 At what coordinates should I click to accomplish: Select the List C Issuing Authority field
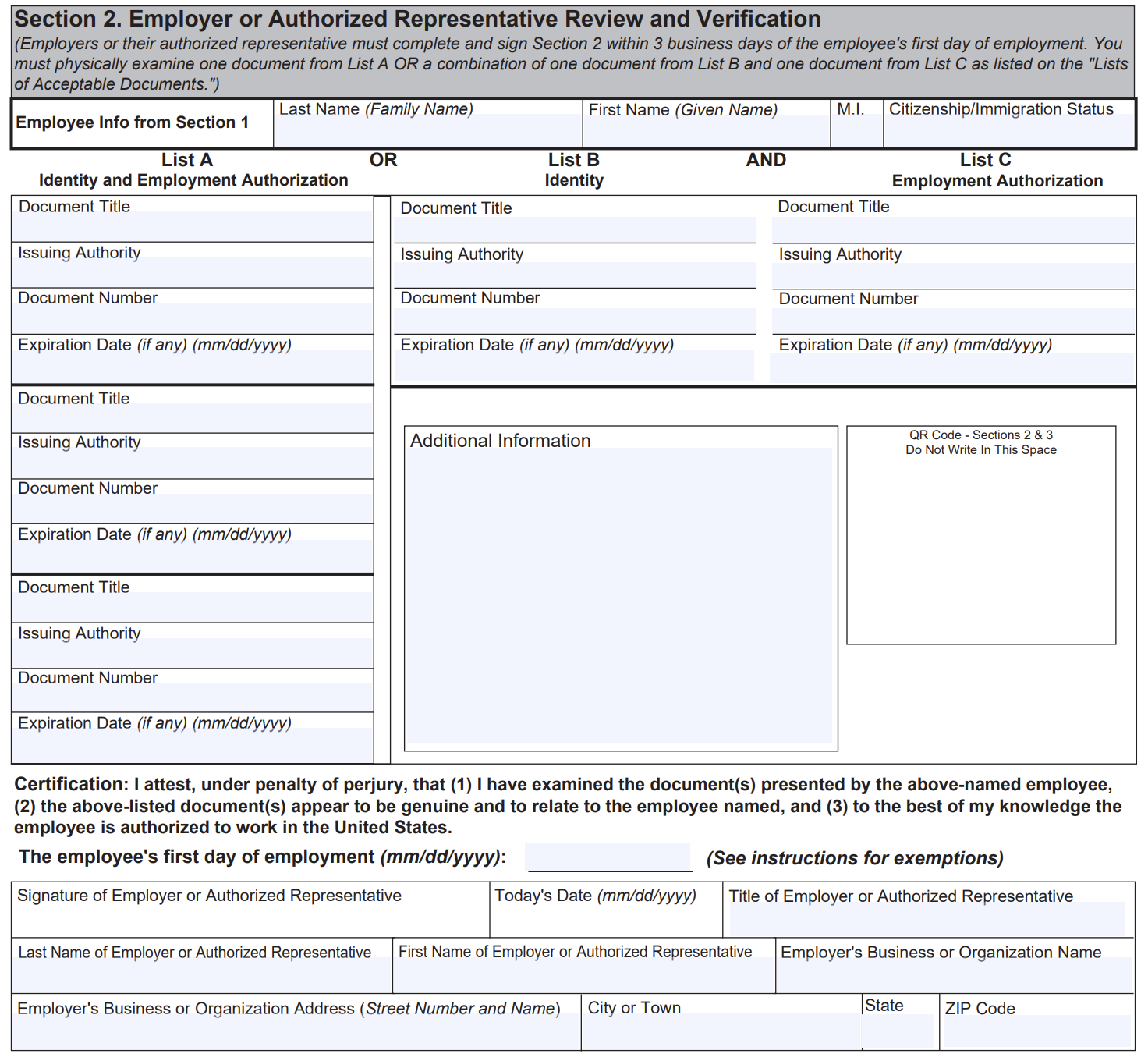tap(953, 276)
